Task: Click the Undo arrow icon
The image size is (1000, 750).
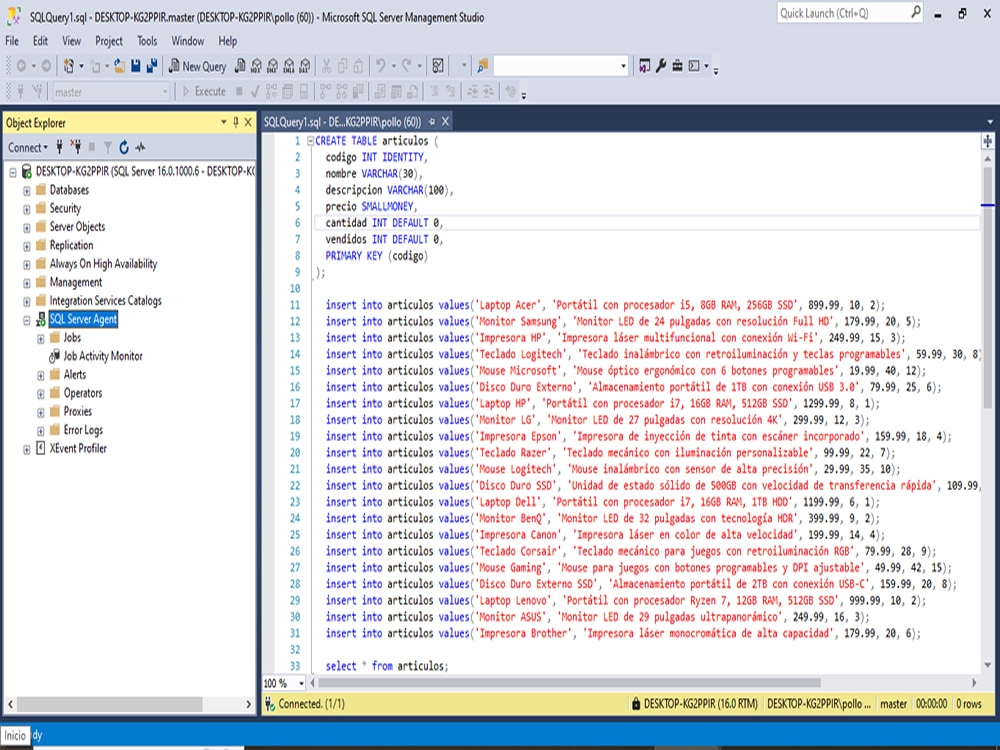Action: click(381, 66)
